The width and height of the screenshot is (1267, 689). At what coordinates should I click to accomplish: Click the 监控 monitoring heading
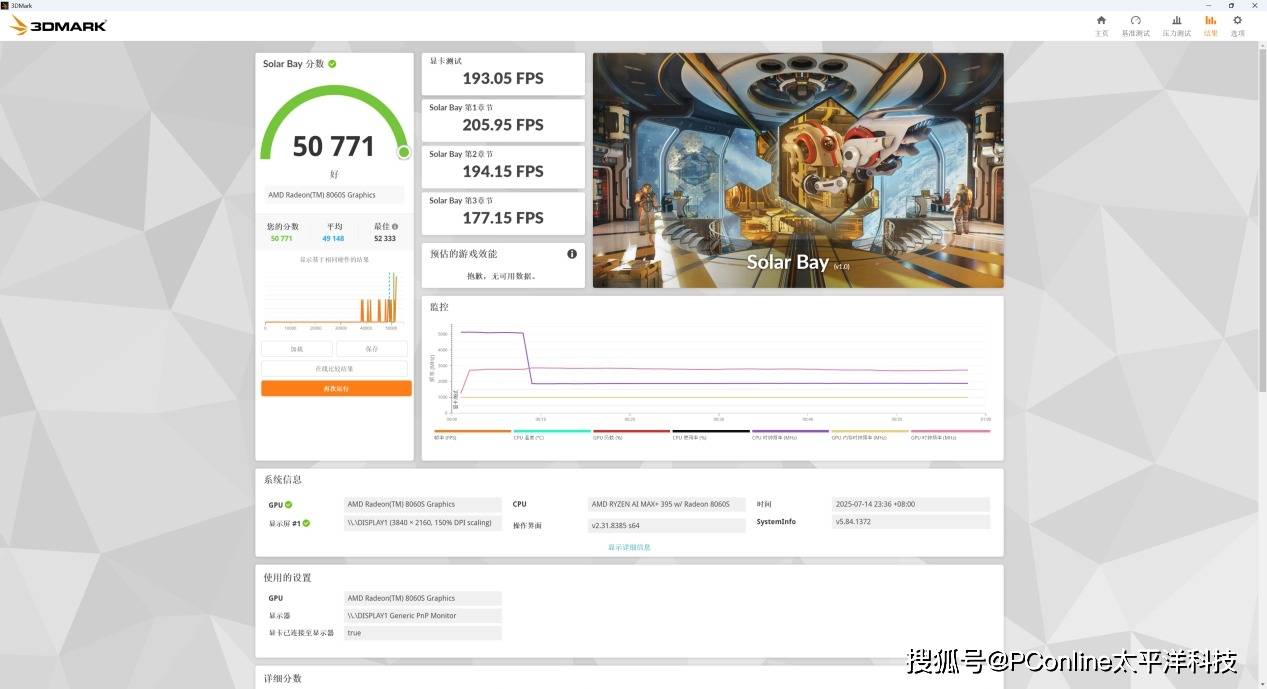point(439,307)
